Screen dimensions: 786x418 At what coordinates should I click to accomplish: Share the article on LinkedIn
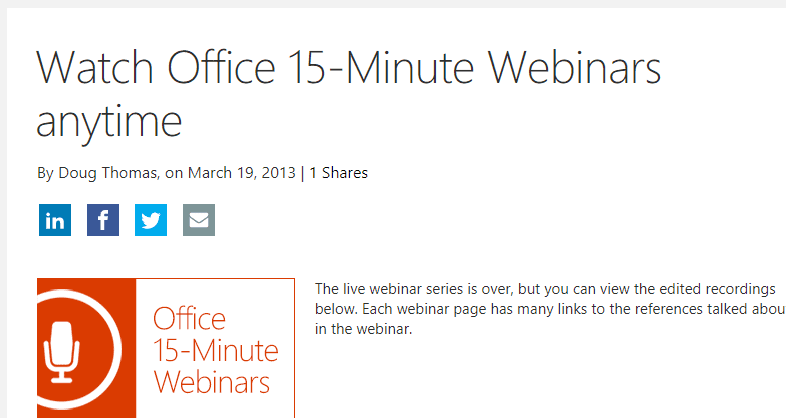[x=55, y=220]
